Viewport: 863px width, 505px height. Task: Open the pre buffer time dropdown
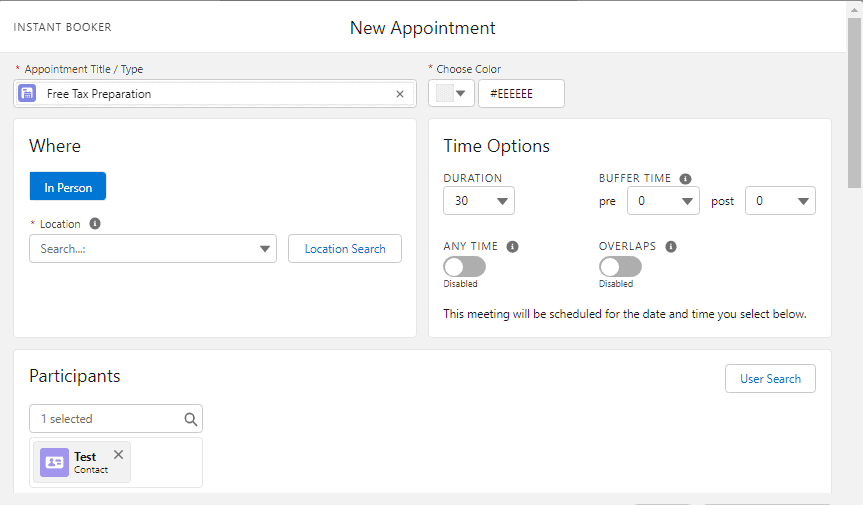tap(663, 201)
